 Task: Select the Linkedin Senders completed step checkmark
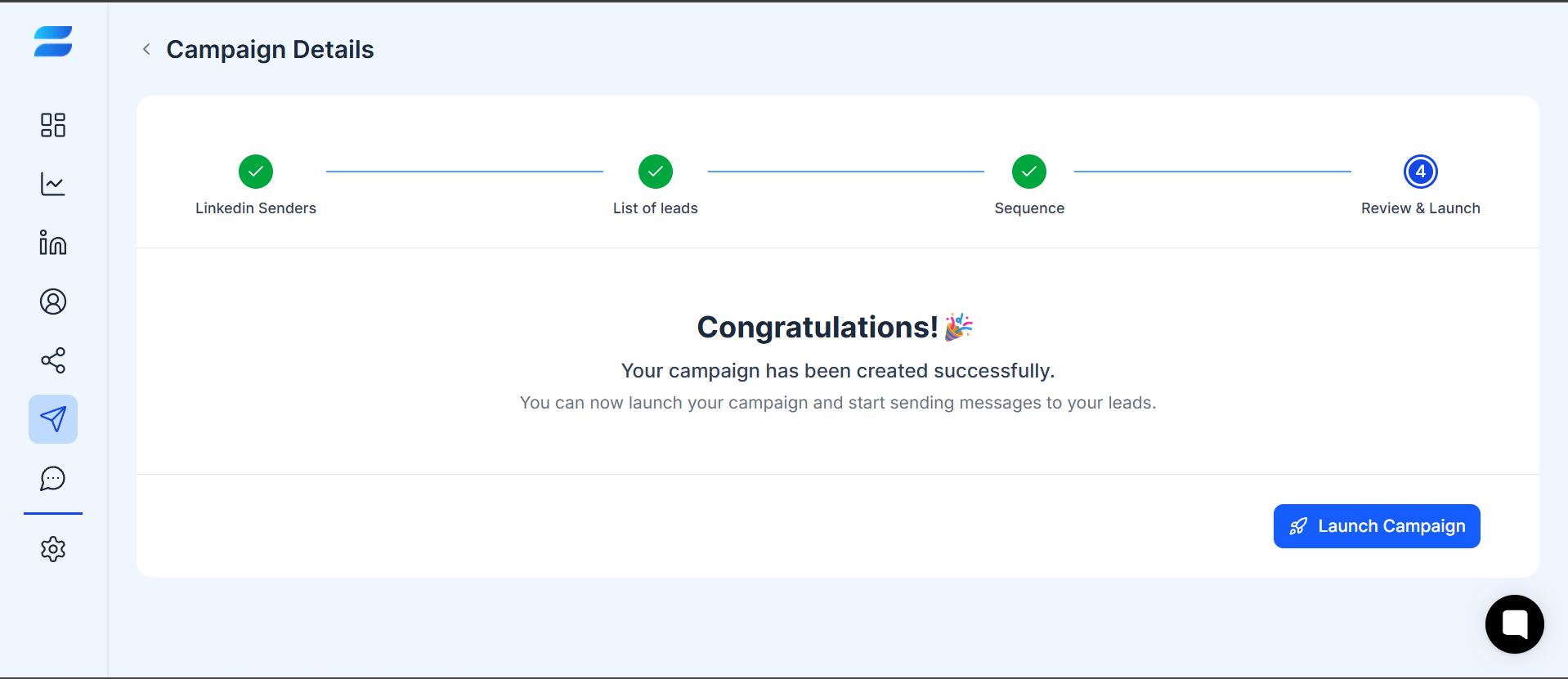coord(256,172)
